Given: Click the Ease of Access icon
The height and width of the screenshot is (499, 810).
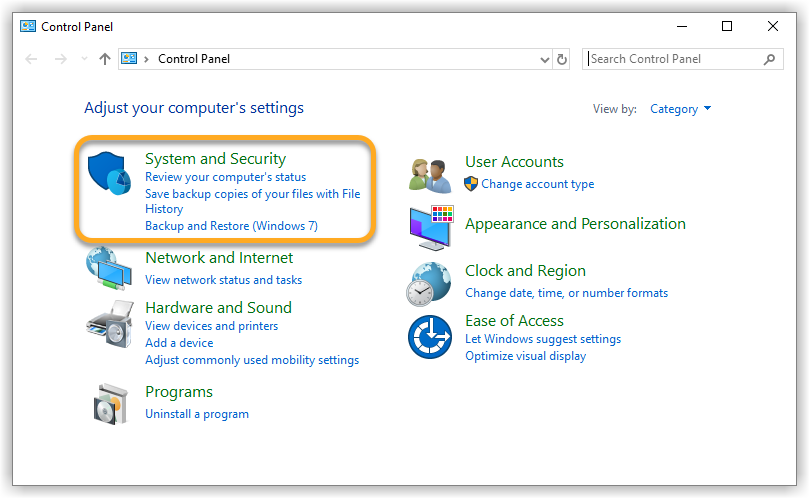Looking at the screenshot, I should (x=429, y=337).
